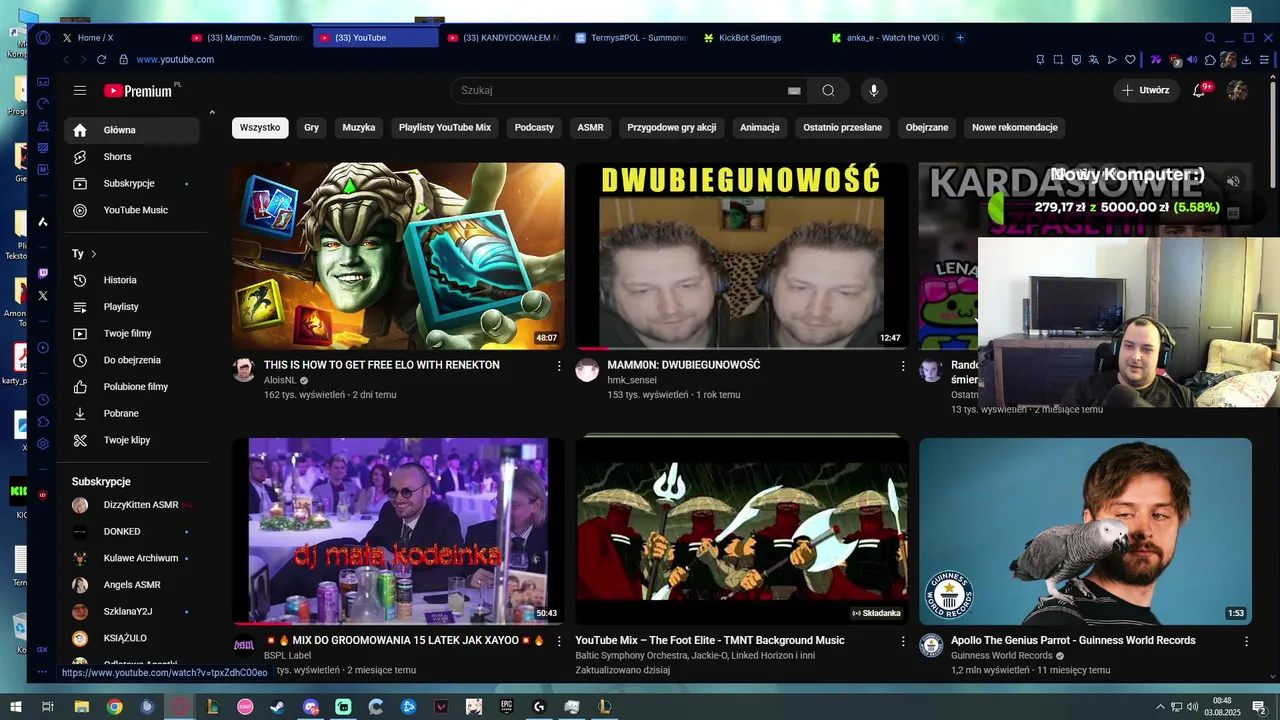Open more options for MIX DO GROOMOWANIA video
Viewport: 1280px width, 720px height.
coord(559,641)
